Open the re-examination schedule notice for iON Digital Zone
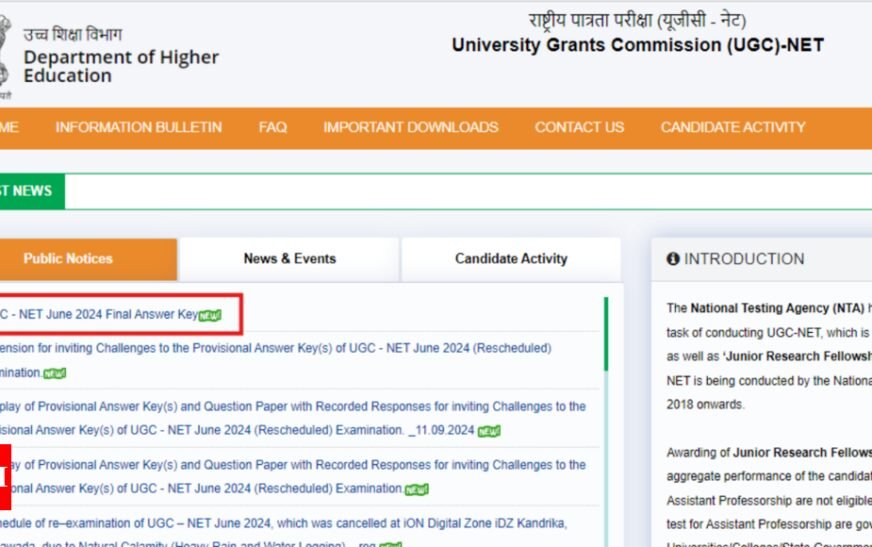The image size is (872, 547). [x=284, y=534]
